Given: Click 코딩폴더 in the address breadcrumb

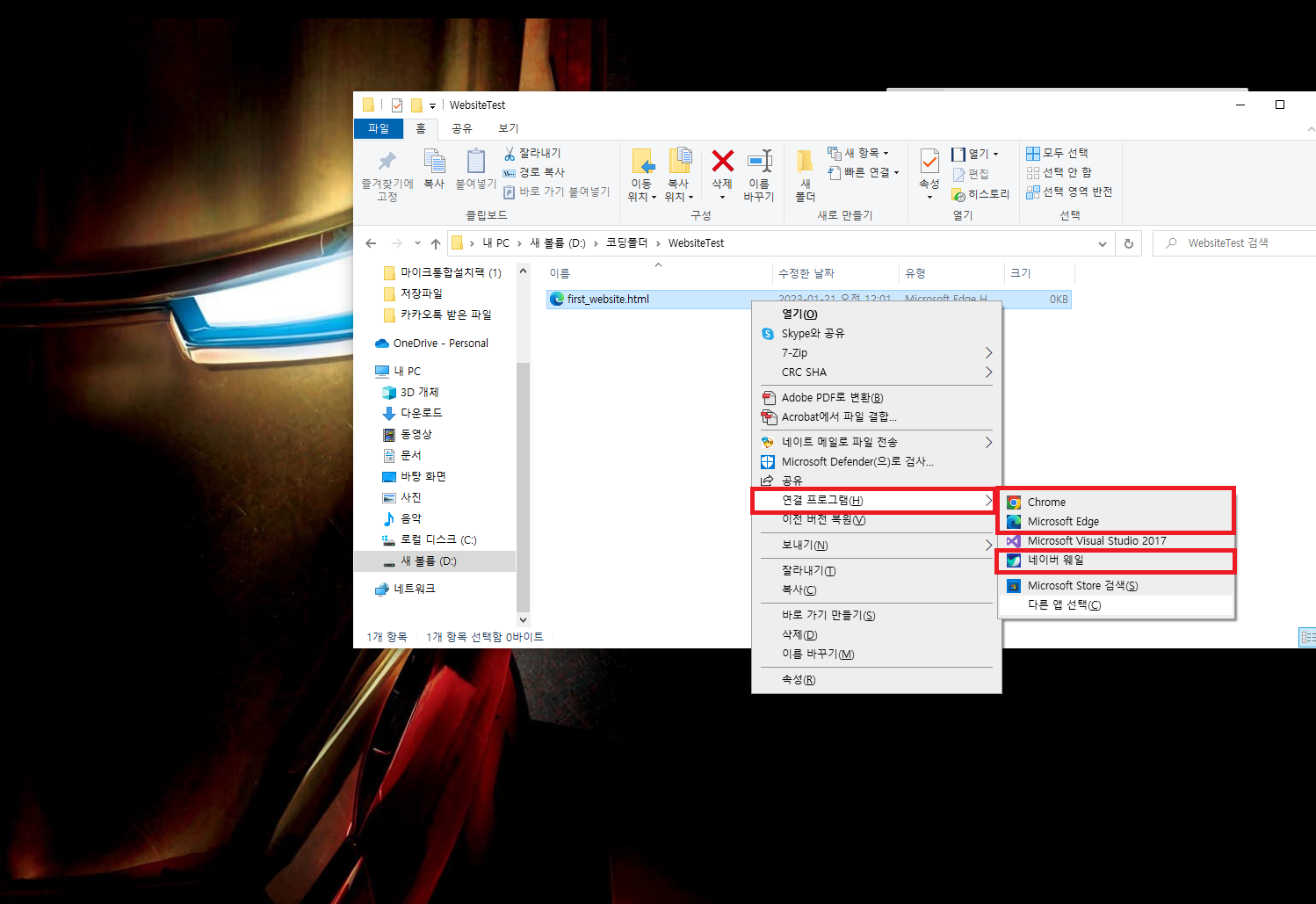Looking at the screenshot, I should [x=626, y=243].
